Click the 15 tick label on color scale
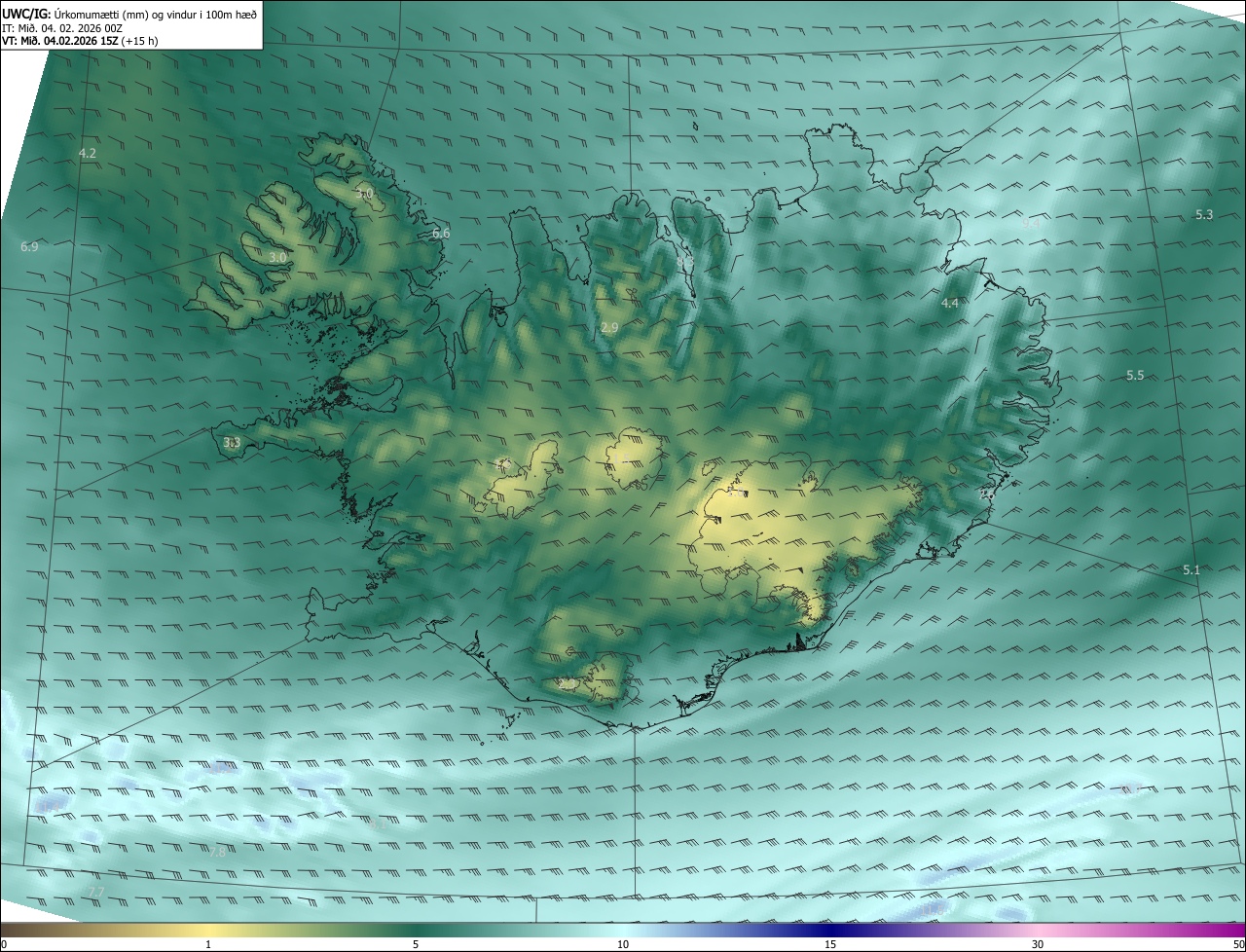1246x952 pixels. (x=830, y=944)
